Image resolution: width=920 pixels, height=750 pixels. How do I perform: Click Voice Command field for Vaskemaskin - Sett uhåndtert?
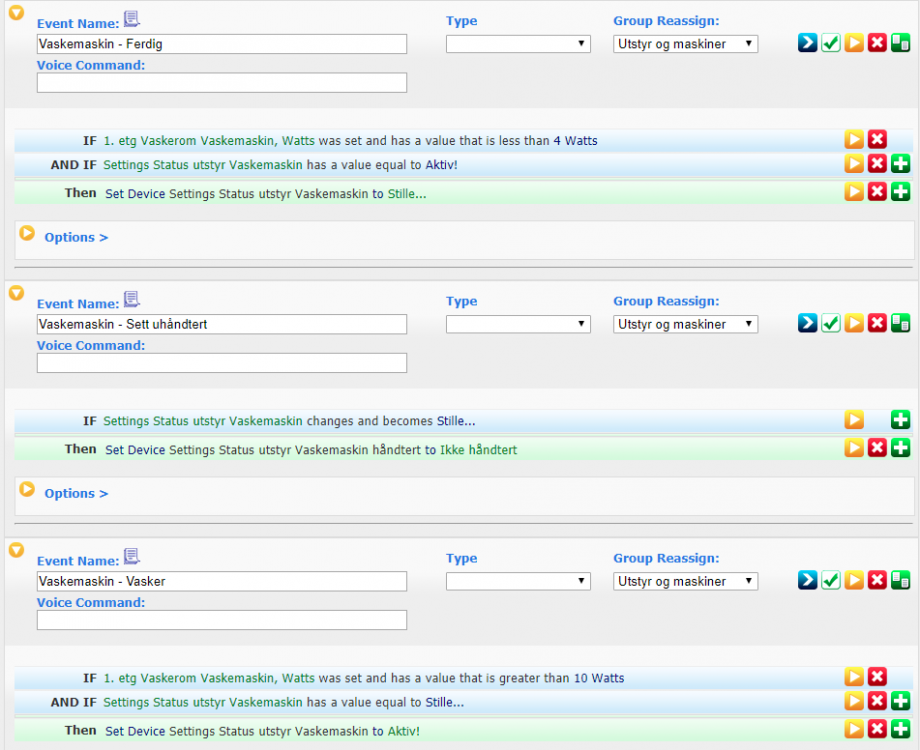222,363
